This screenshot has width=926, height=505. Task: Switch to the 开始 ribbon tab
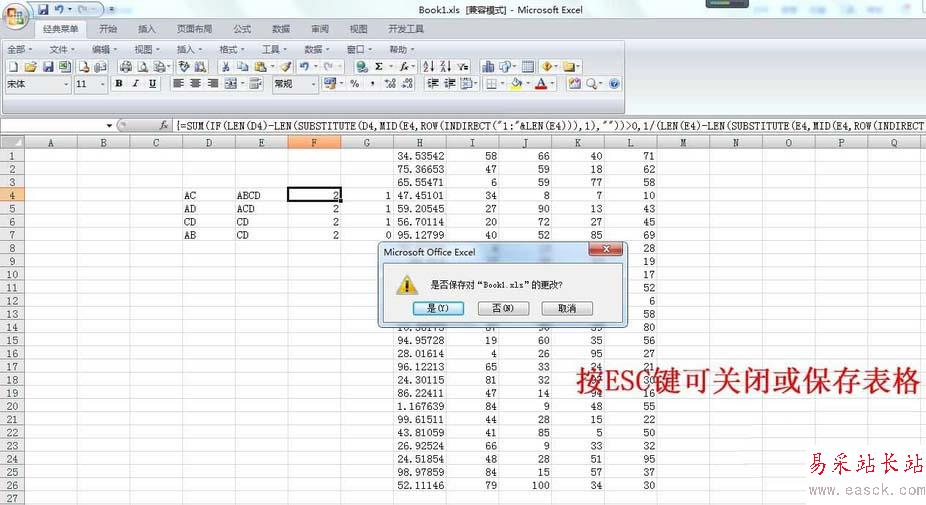pos(108,29)
